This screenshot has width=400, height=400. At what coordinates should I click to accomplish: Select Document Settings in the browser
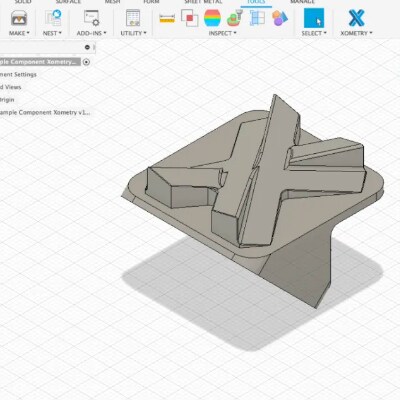18,74
